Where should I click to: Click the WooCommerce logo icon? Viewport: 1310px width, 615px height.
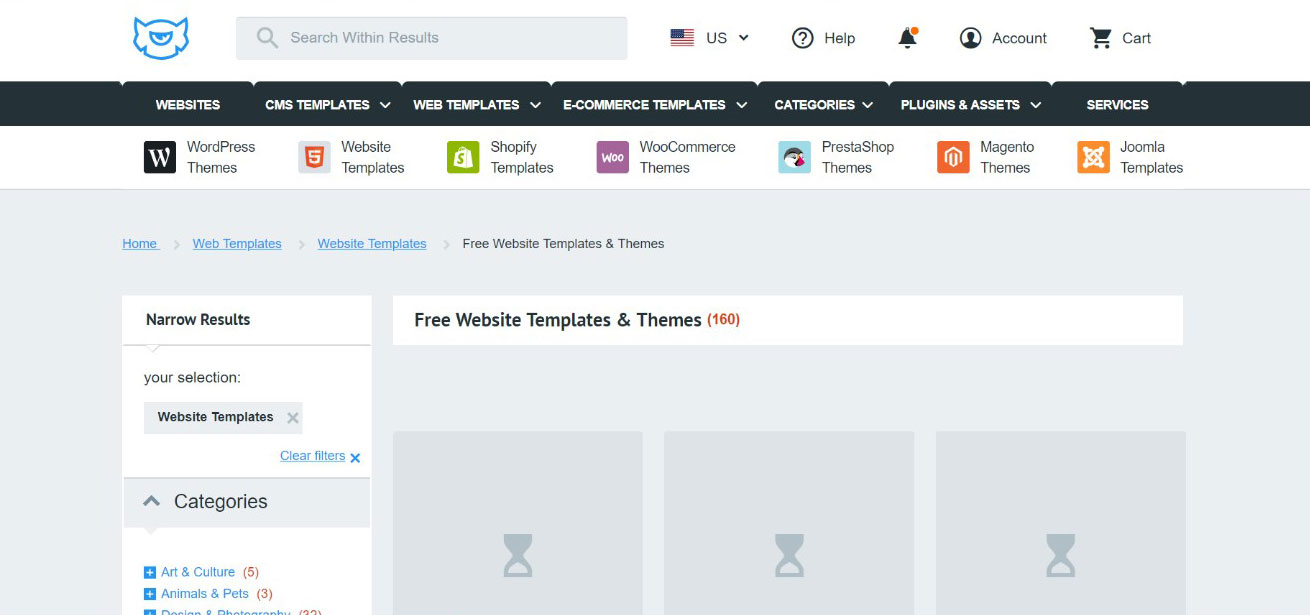[x=613, y=157]
